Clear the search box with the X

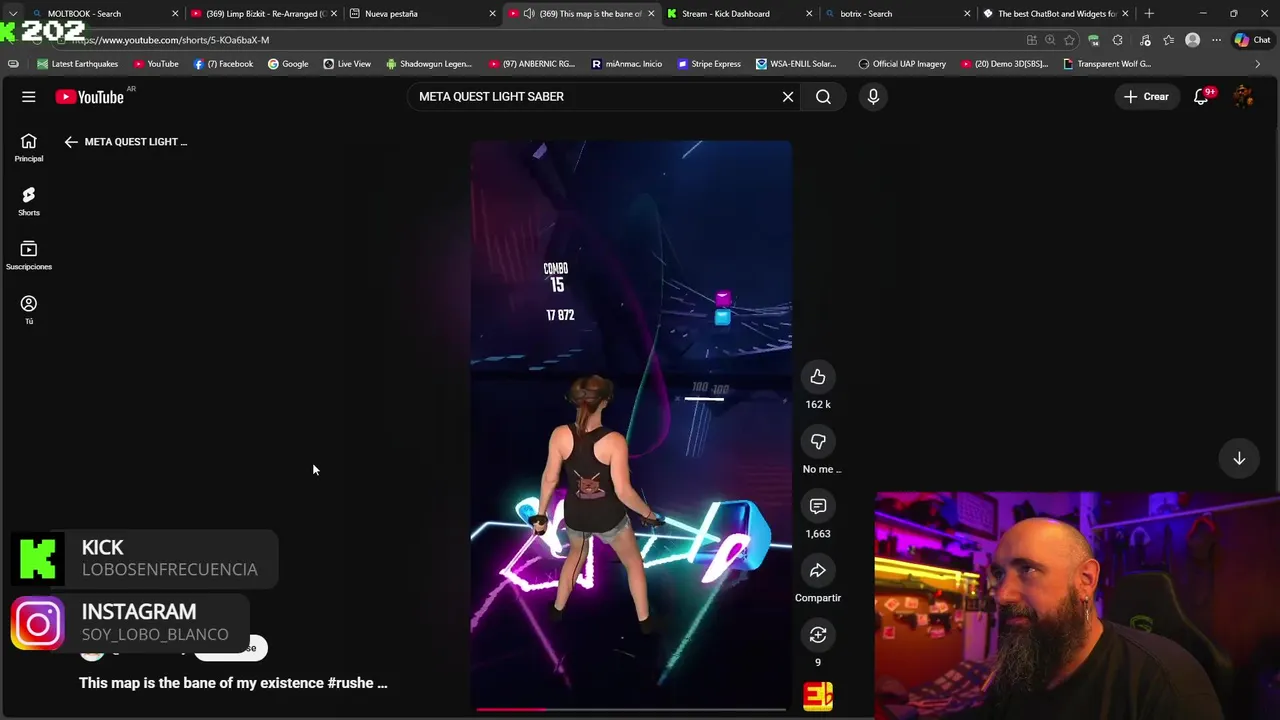[x=788, y=97]
